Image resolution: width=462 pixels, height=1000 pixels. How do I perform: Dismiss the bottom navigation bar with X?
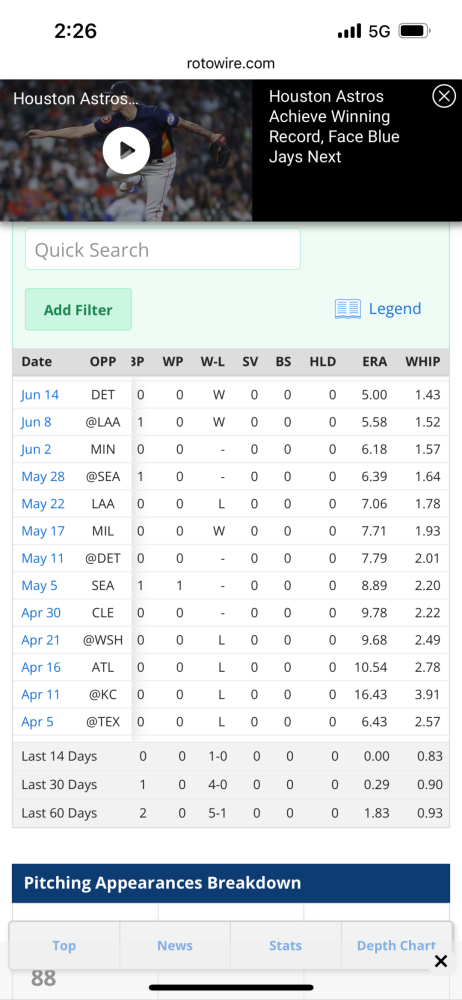440,961
